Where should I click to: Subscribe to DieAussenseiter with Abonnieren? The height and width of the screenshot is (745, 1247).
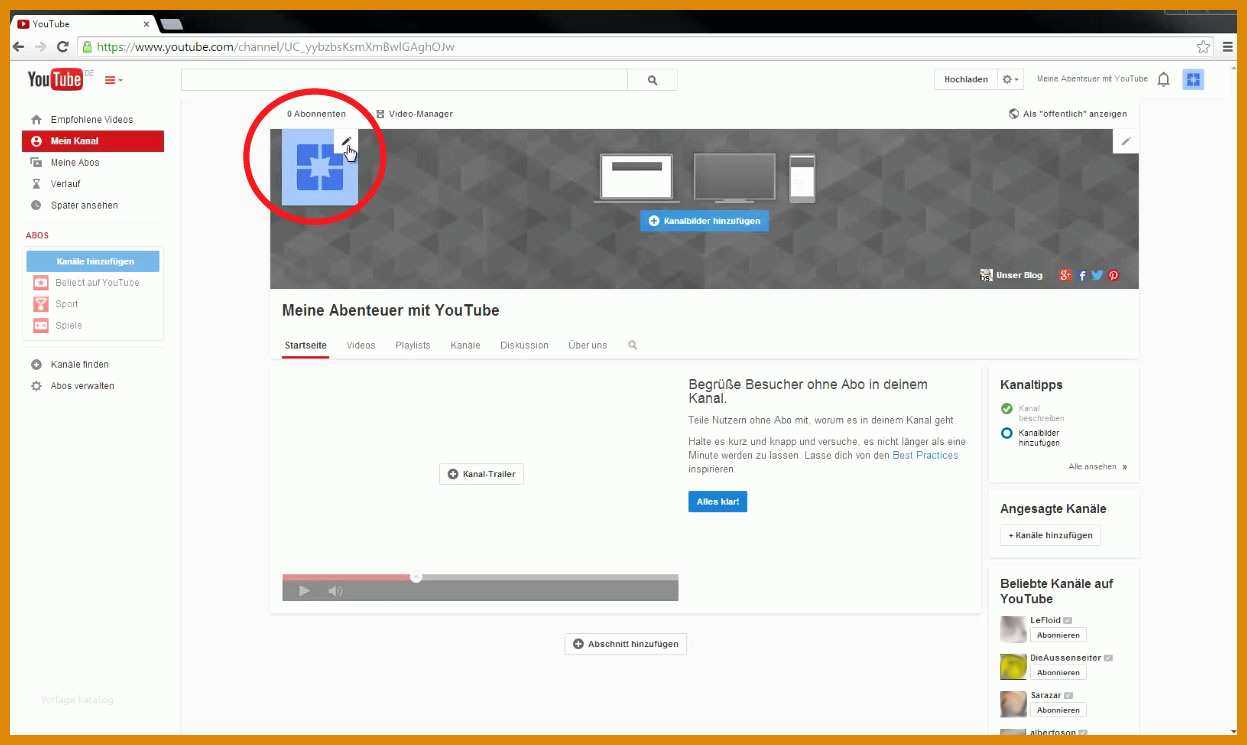[1058, 673]
